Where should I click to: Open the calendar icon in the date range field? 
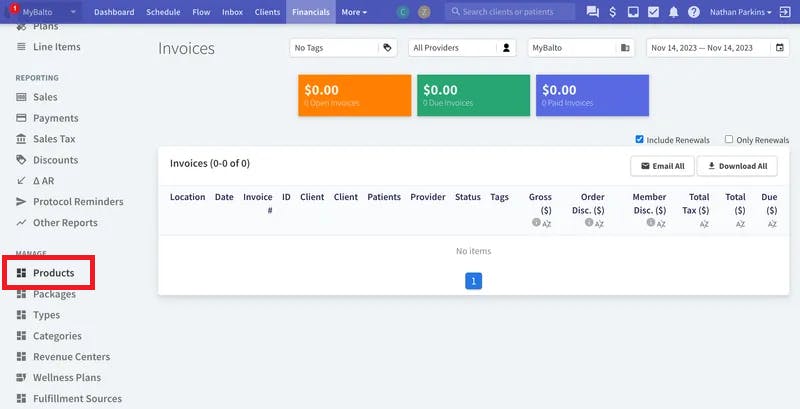point(780,47)
